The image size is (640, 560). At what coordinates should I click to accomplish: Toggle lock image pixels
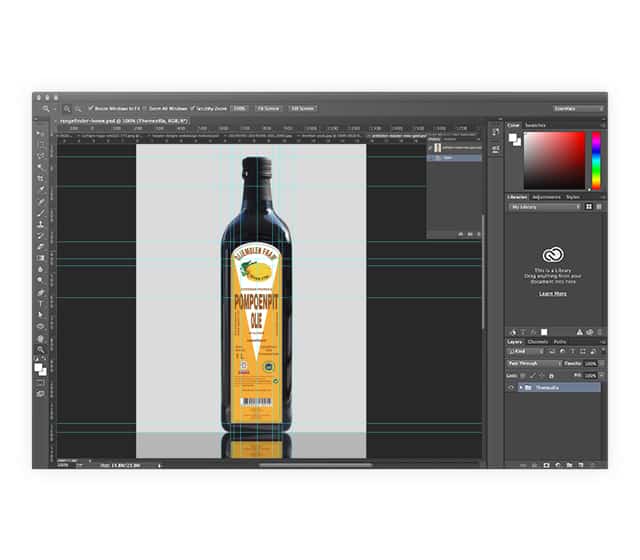[x=533, y=376]
